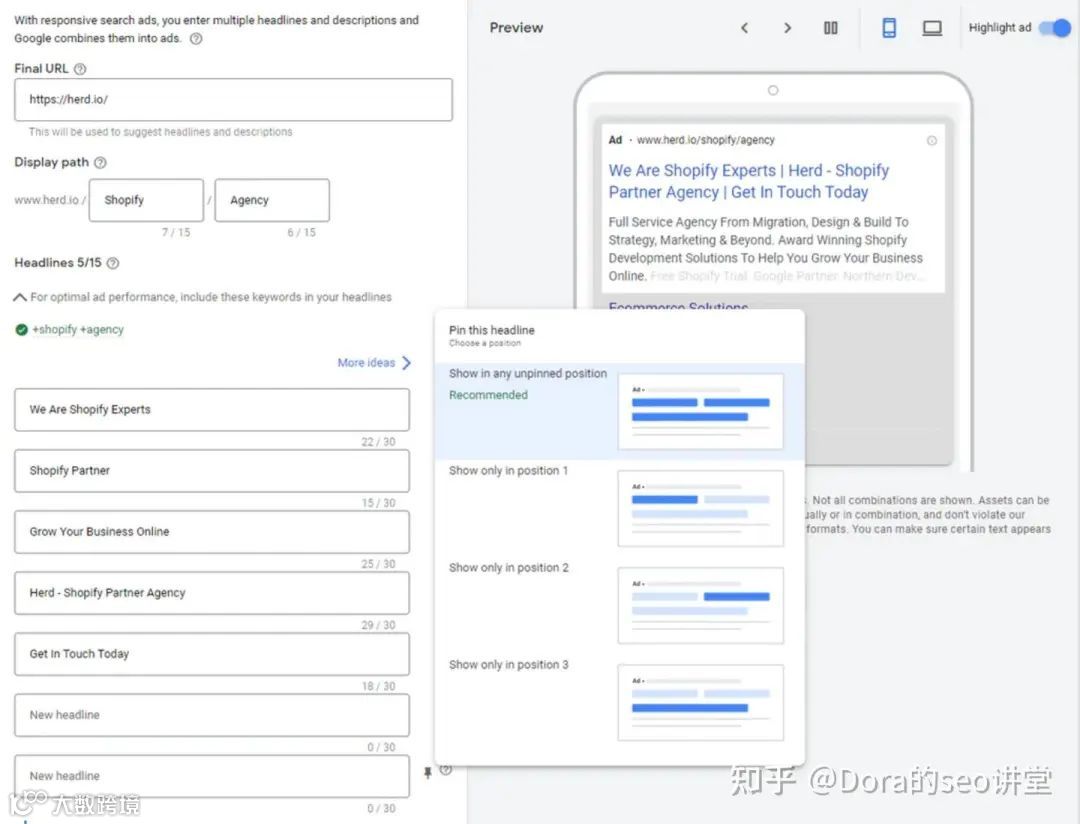Click www.herd.io/shopify/agency URL in preview
Screen dimensions: 1080x824
tap(705, 141)
